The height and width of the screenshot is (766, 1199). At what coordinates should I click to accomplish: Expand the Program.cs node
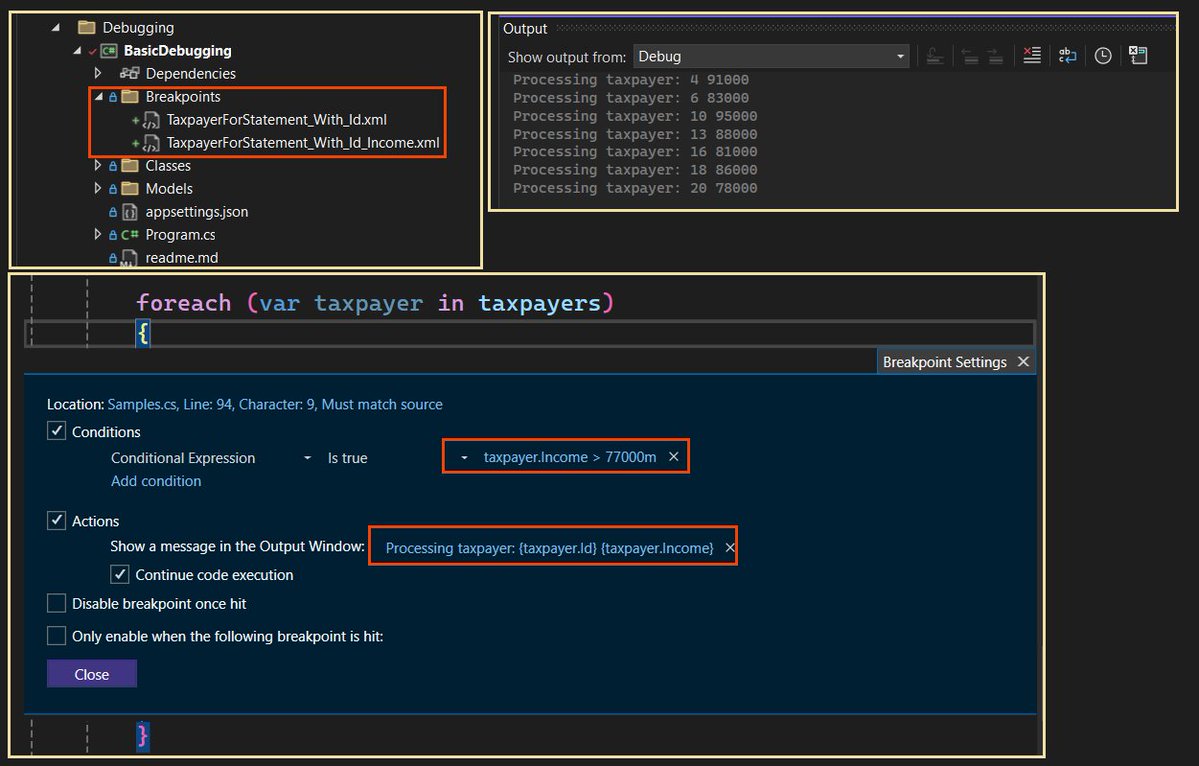pos(98,234)
